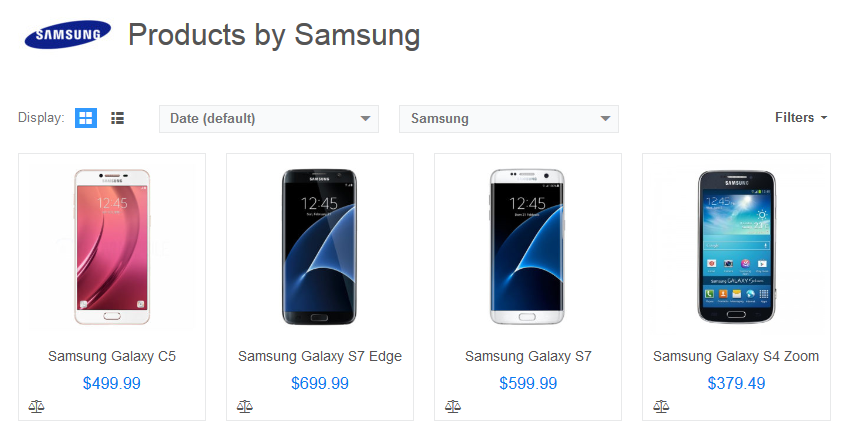Expand the Filters menu
This screenshot has height=434, width=841.
click(801, 118)
